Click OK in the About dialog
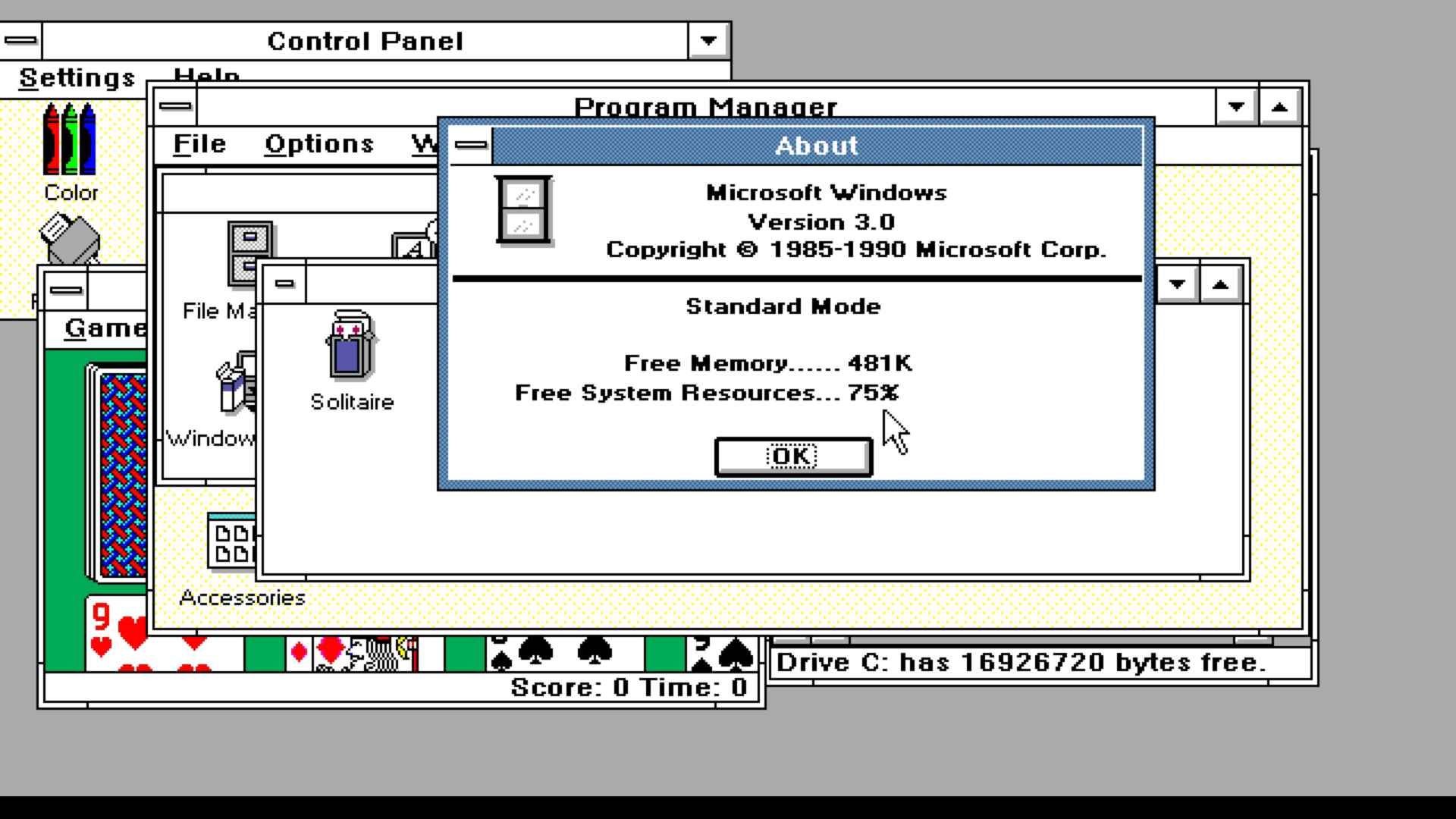The image size is (1456, 819). pyautogui.click(x=793, y=457)
